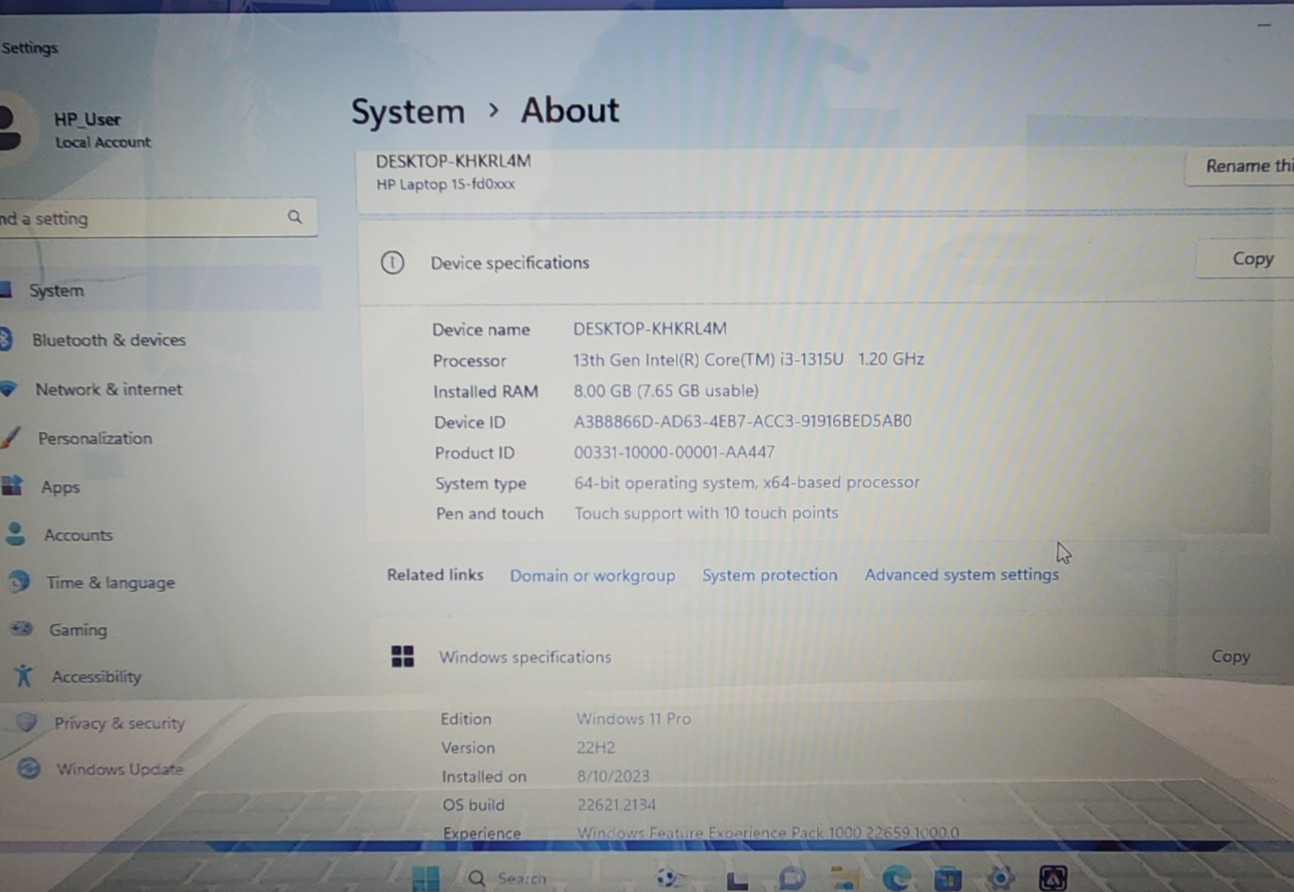
Task: Click the Windows Update arrows icon
Action: [x=30, y=768]
